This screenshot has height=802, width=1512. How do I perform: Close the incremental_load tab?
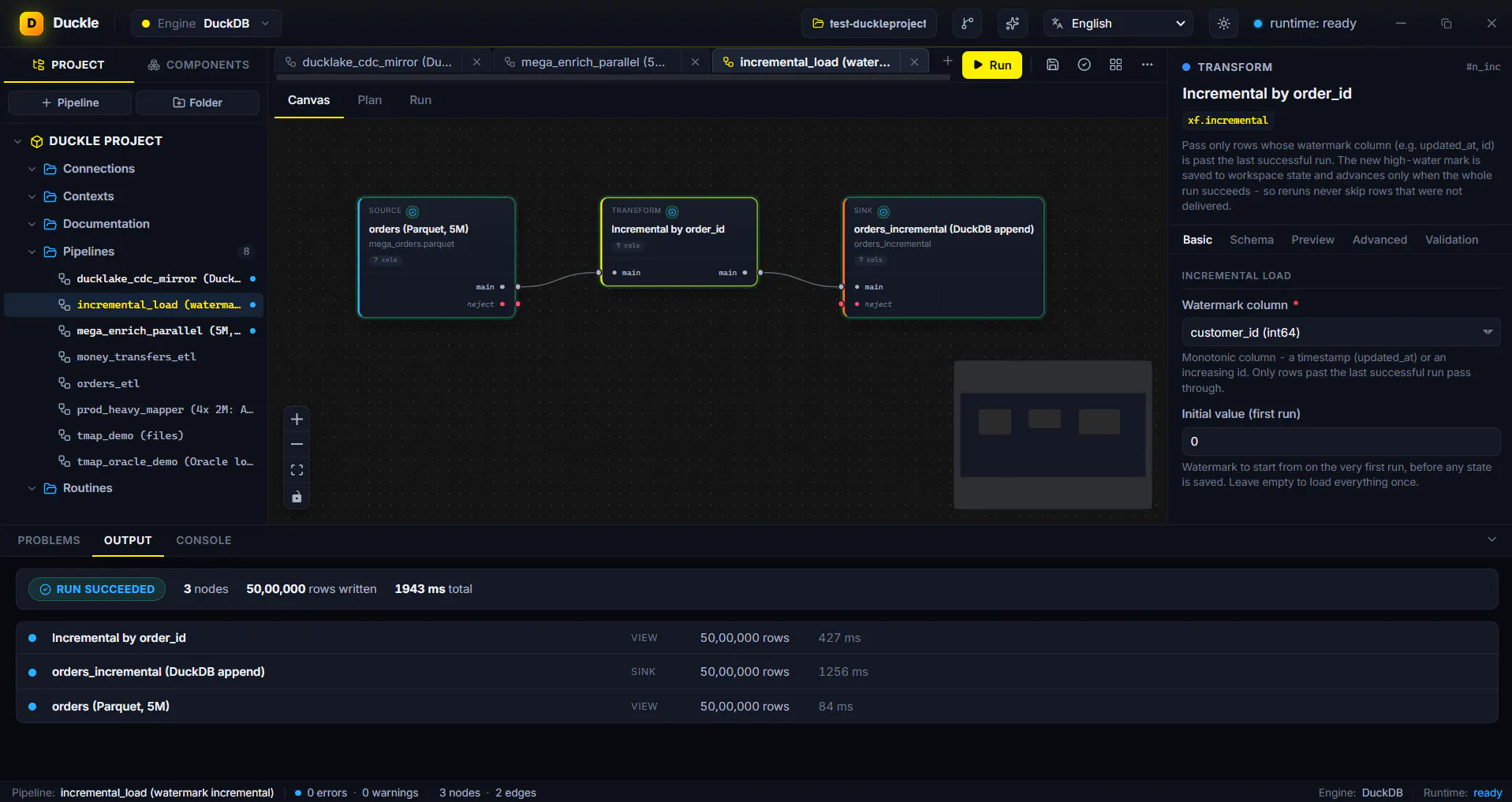914,62
